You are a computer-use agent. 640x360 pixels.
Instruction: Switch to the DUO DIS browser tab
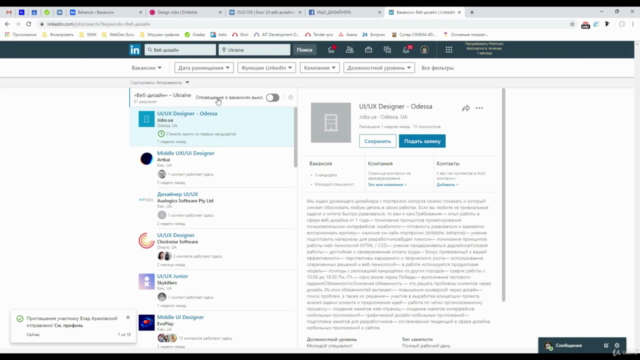[265, 12]
